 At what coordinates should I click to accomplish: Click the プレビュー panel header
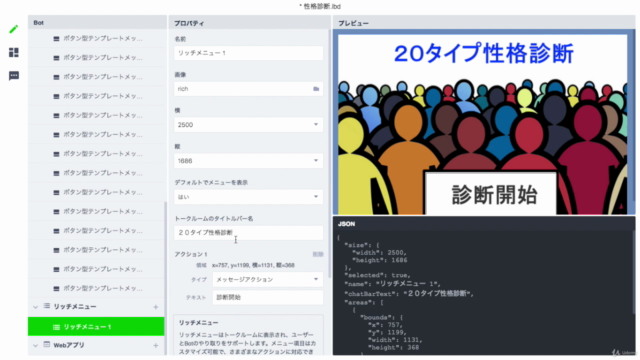click(484, 23)
